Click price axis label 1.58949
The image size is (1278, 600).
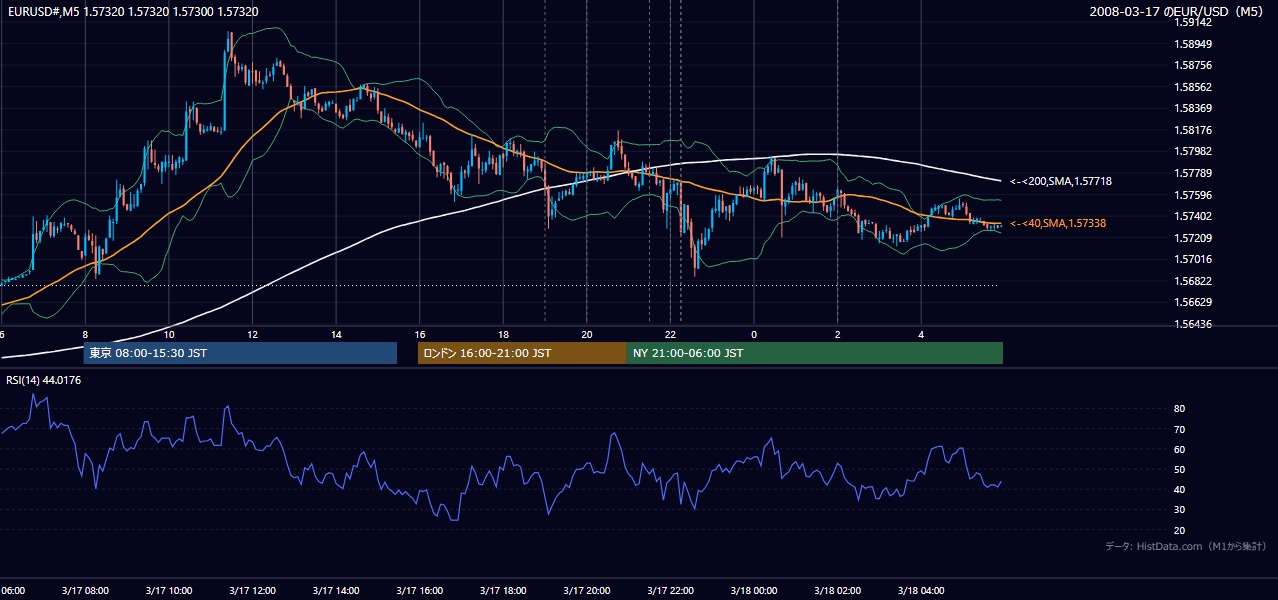click(x=1194, y=44)
